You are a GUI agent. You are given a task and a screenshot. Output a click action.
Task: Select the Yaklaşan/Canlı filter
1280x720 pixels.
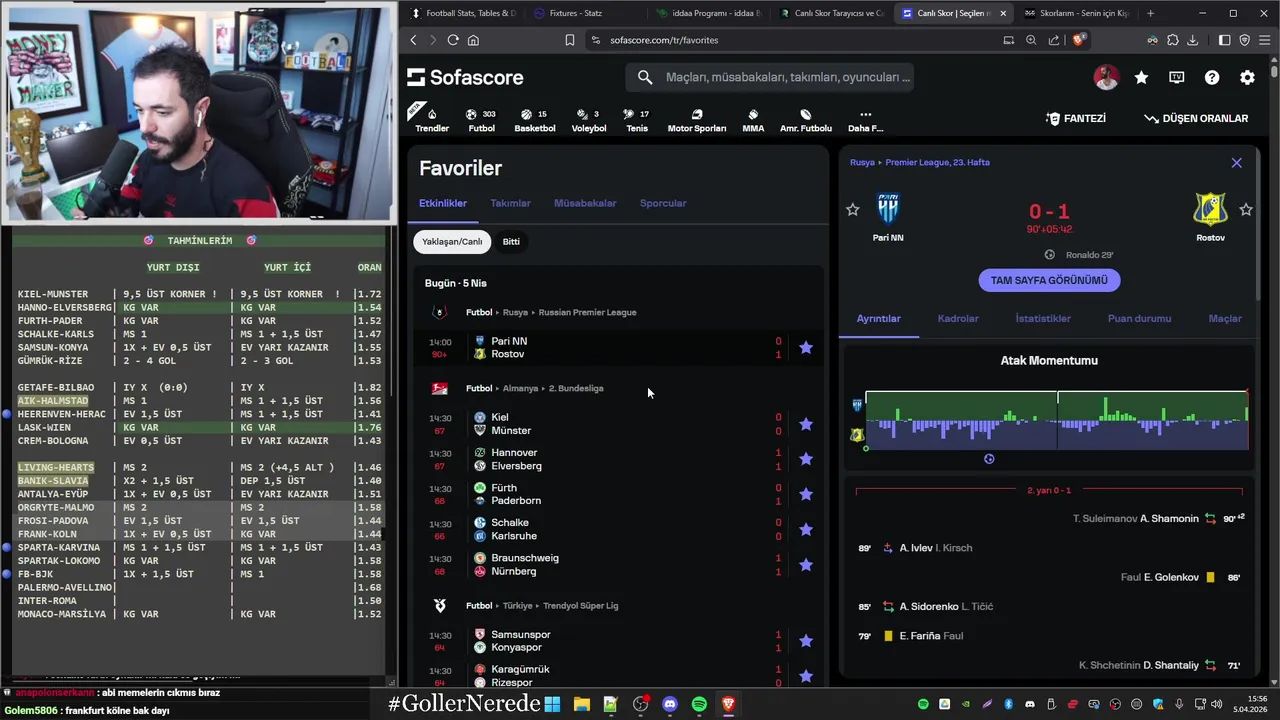click(452, 241)
